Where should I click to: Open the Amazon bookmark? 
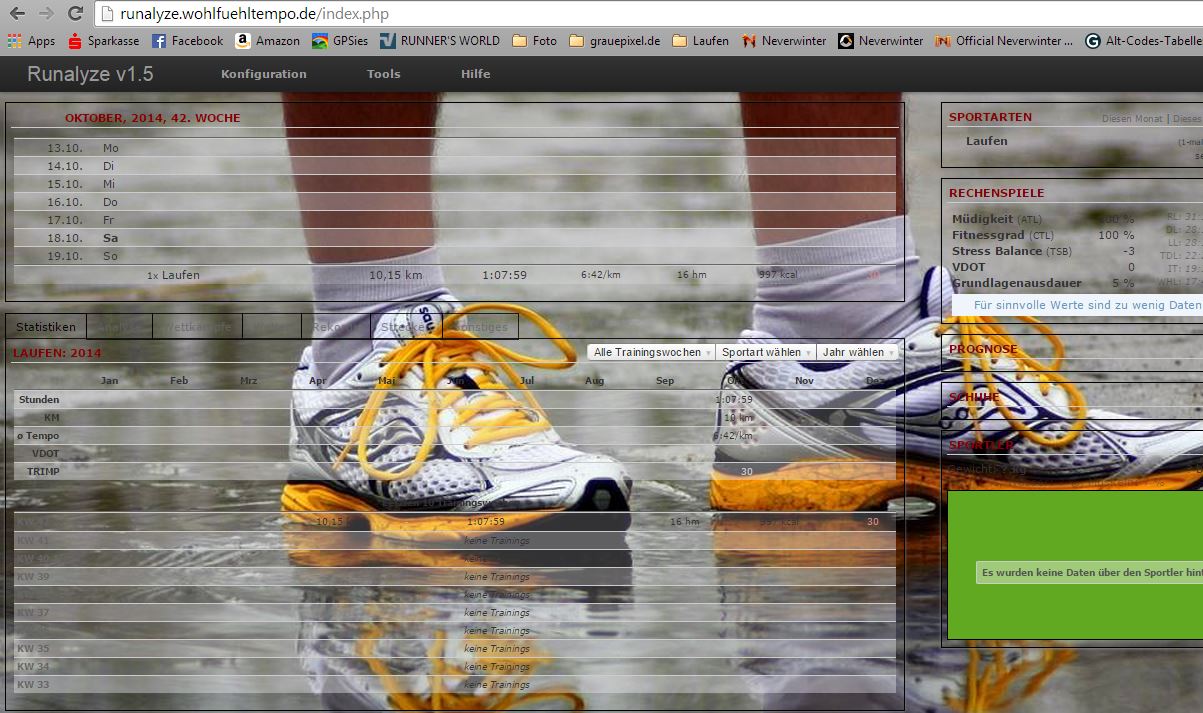pyautogui.click(x=267, y=41)
